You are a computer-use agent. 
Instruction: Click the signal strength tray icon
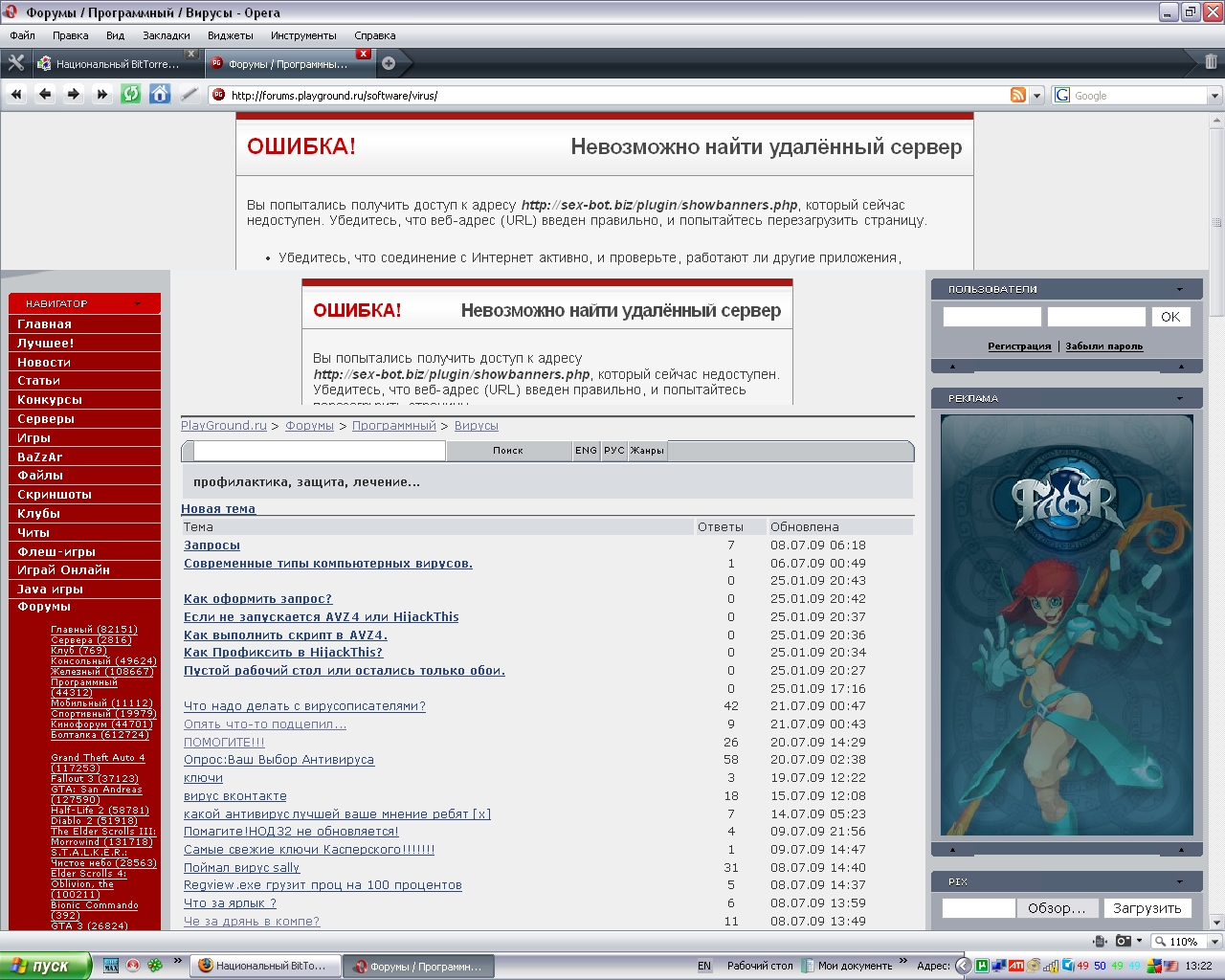[1050, 966]
